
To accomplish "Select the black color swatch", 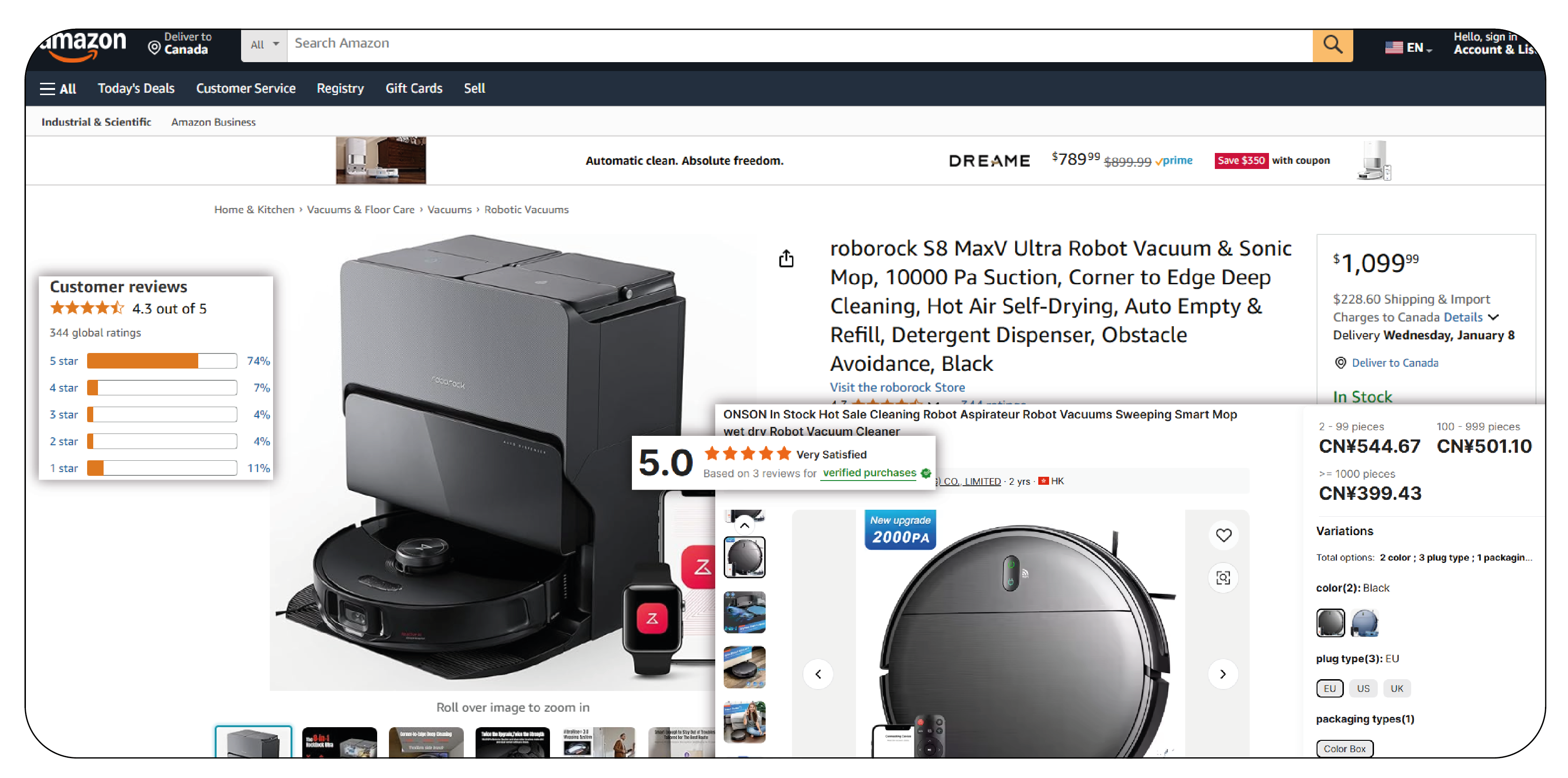I will 1330,622.
